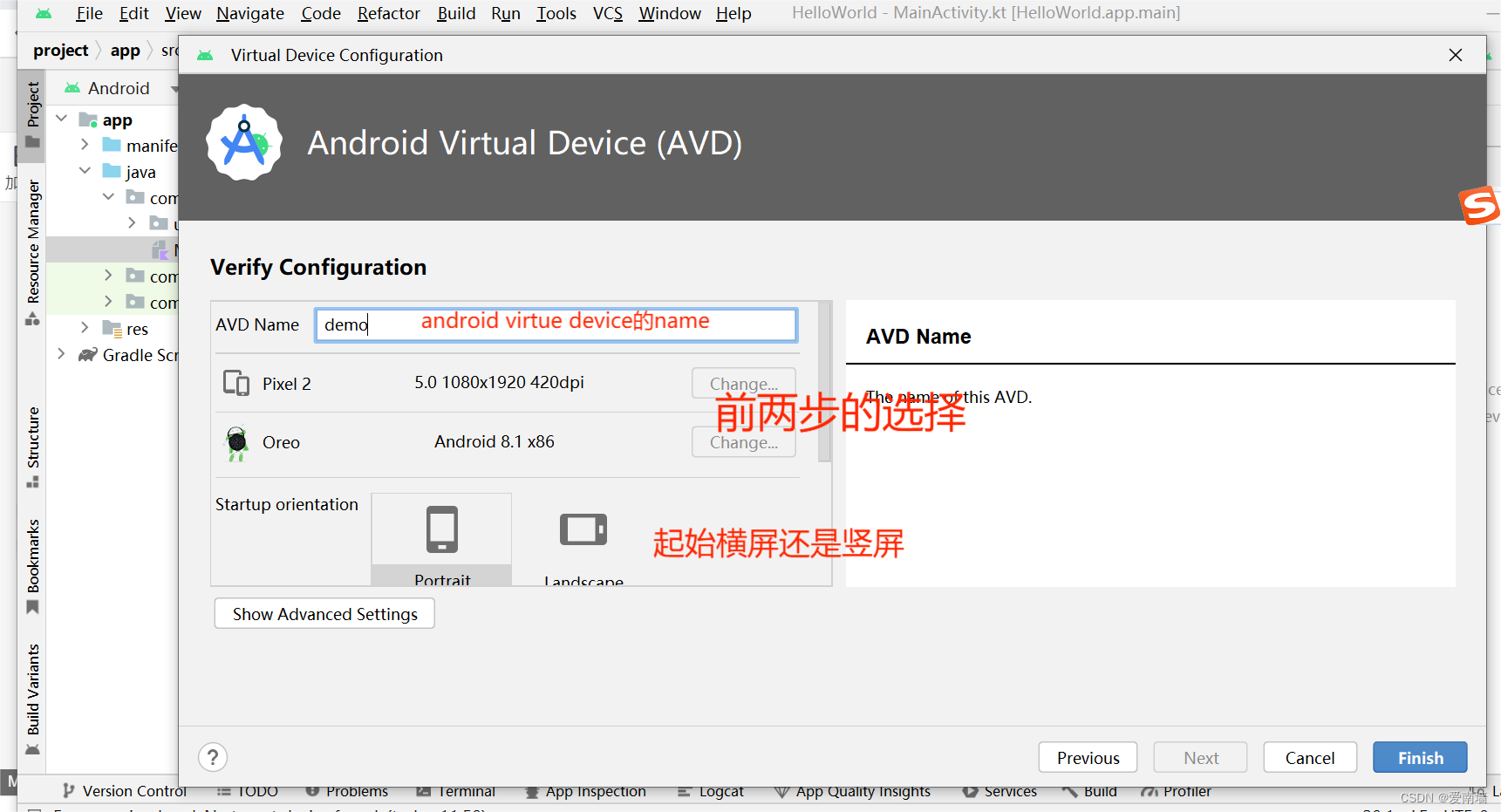Open the Navigate menu
Image resolution: width=1501 pixels, height=812 pixels.
(x=250, y=13)
